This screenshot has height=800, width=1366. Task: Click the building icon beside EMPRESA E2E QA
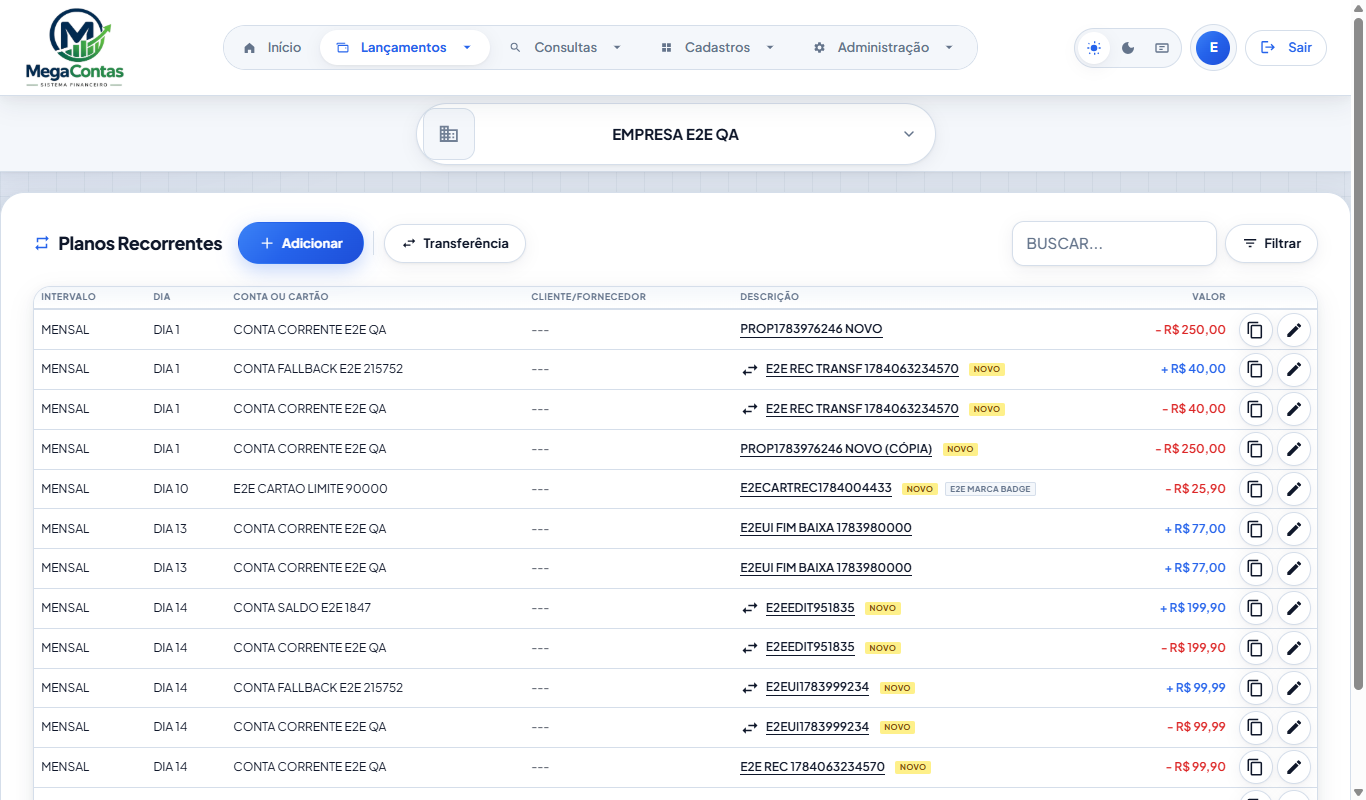click(449, 134)
